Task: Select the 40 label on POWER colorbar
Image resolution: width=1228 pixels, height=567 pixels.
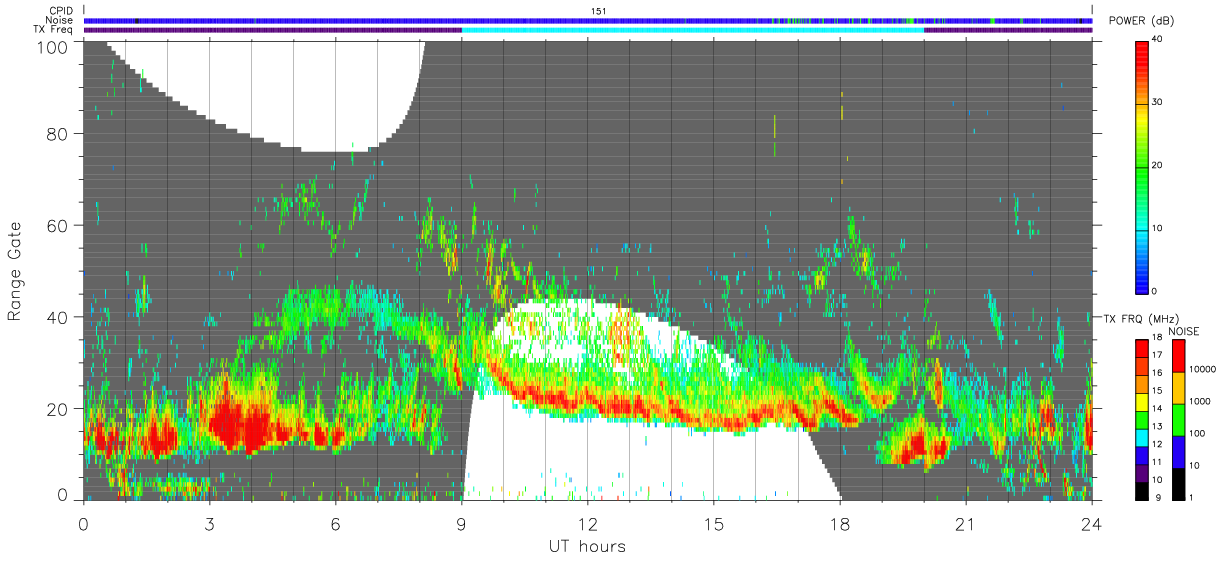Action: (1157, 40)
